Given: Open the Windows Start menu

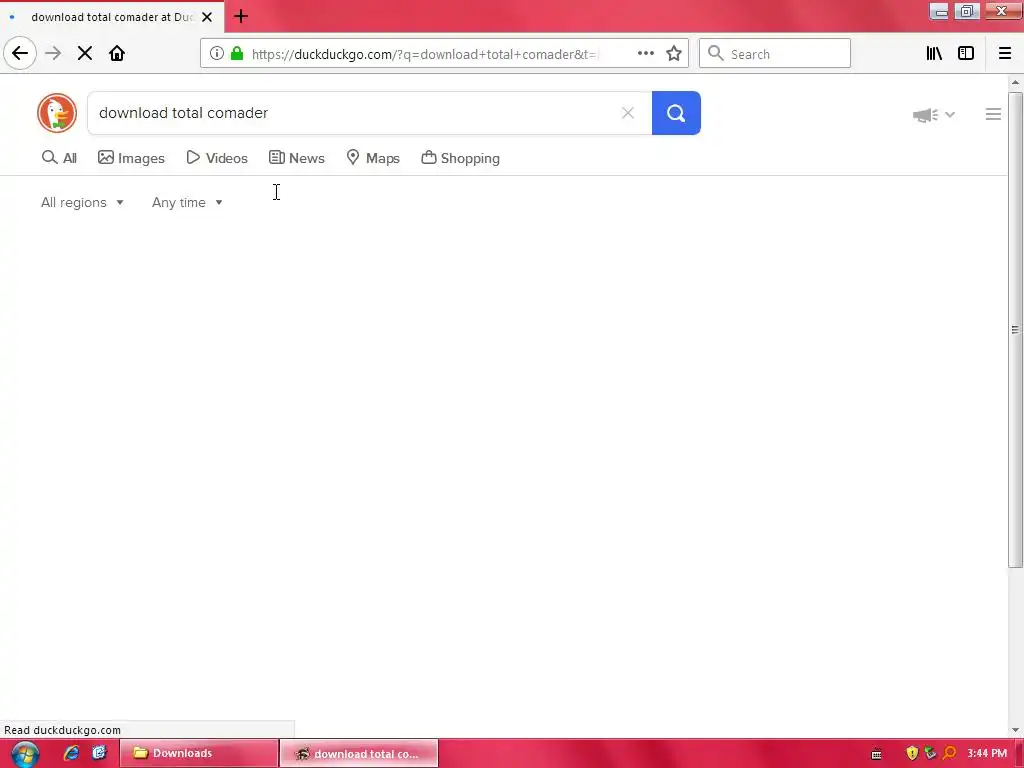Looking at the screenshot, I should [x=25, y=754].
